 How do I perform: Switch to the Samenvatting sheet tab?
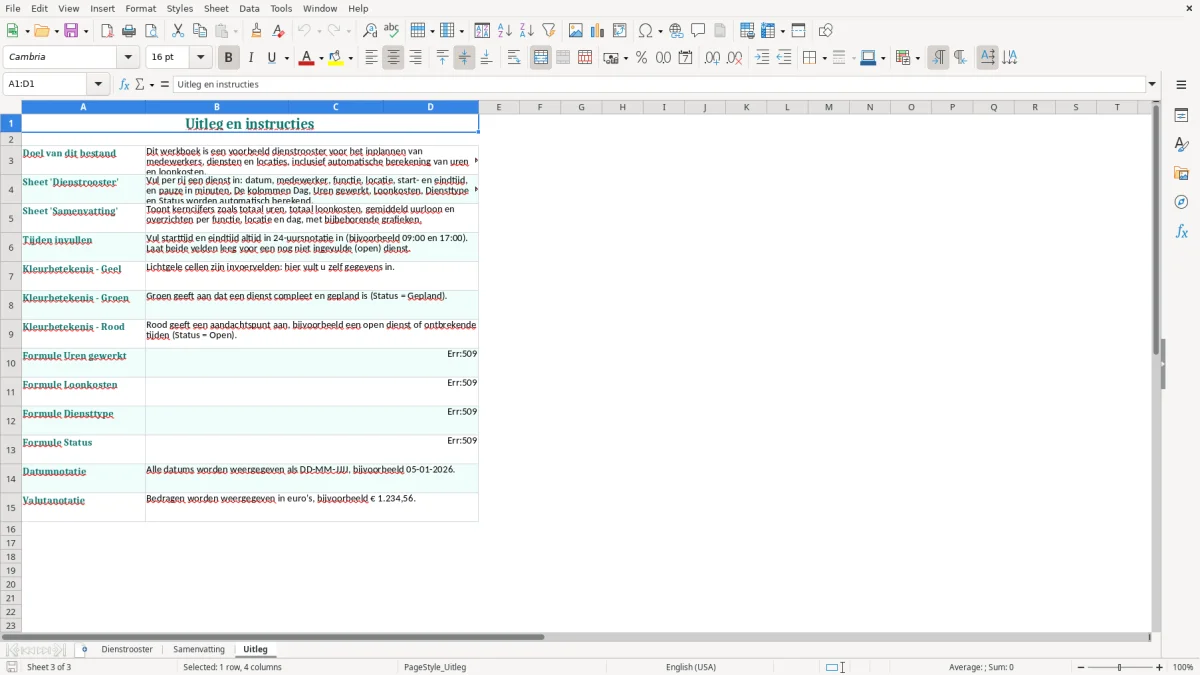[199, 650]
